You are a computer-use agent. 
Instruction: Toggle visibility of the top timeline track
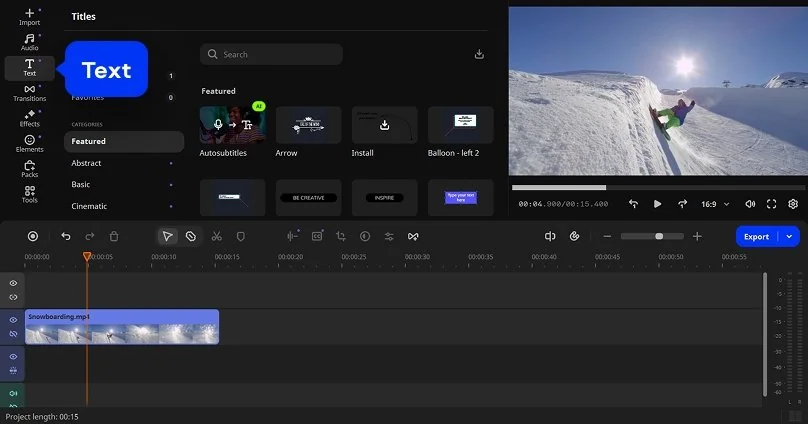pos(13,284)
